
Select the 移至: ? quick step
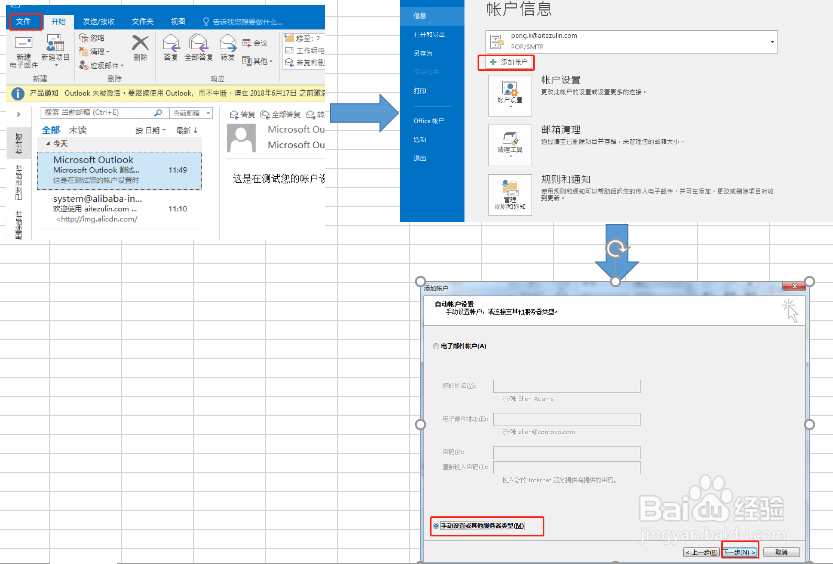pos(304,38)
